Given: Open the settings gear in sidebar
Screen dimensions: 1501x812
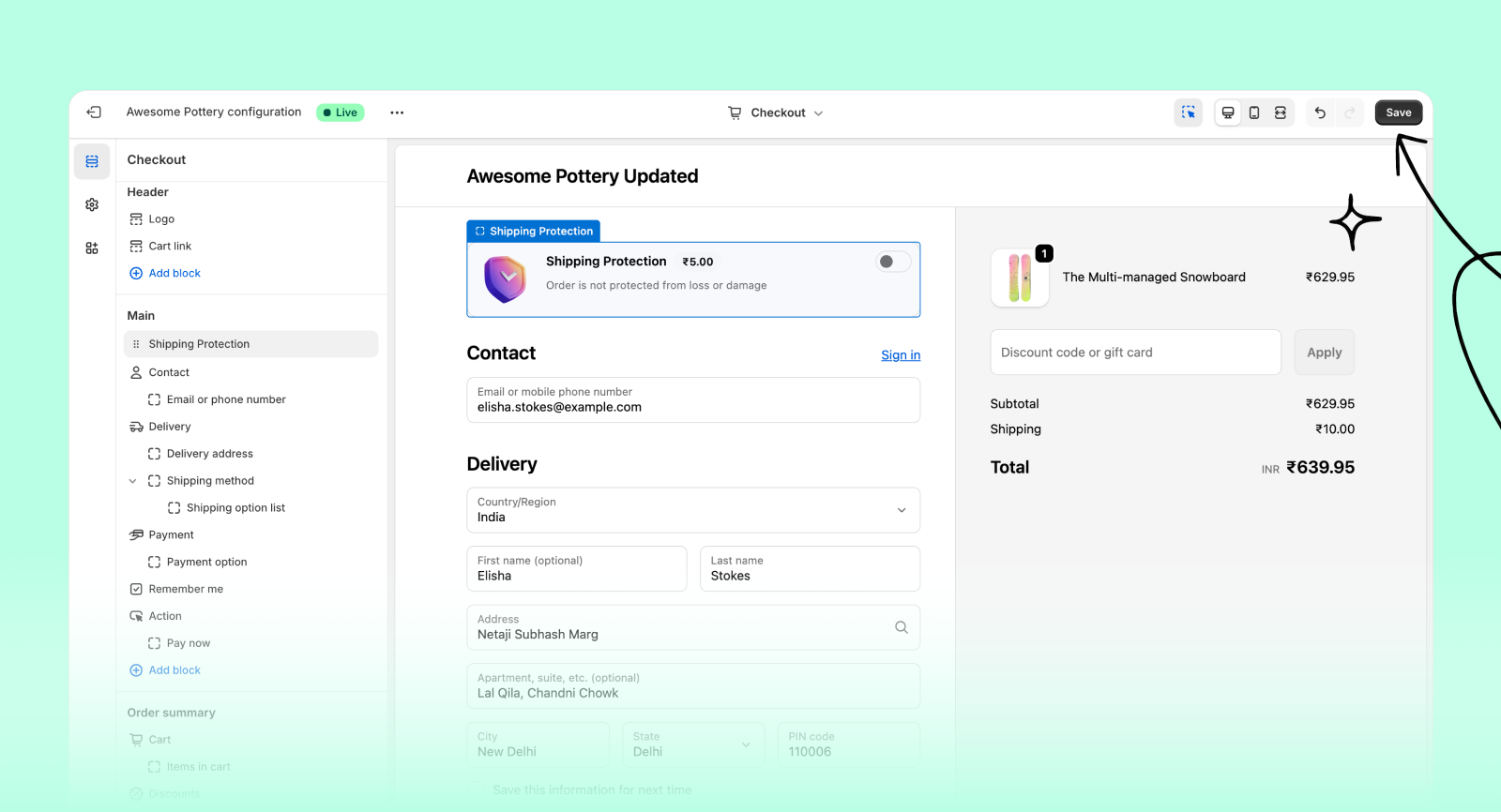Looking at the screenshot, I should pos(92,204).
